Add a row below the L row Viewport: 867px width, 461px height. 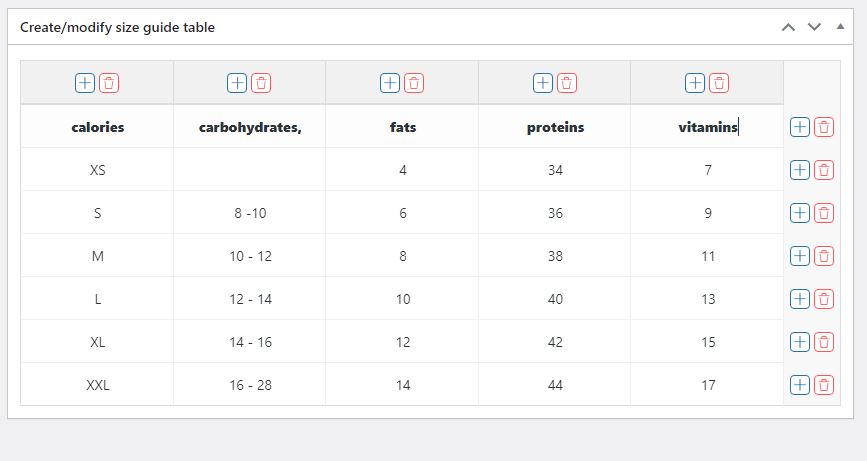800,299
